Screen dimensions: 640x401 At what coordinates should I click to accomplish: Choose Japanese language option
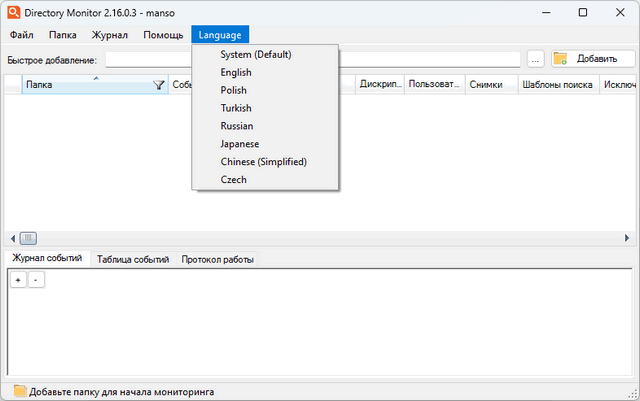pos(265,144)
